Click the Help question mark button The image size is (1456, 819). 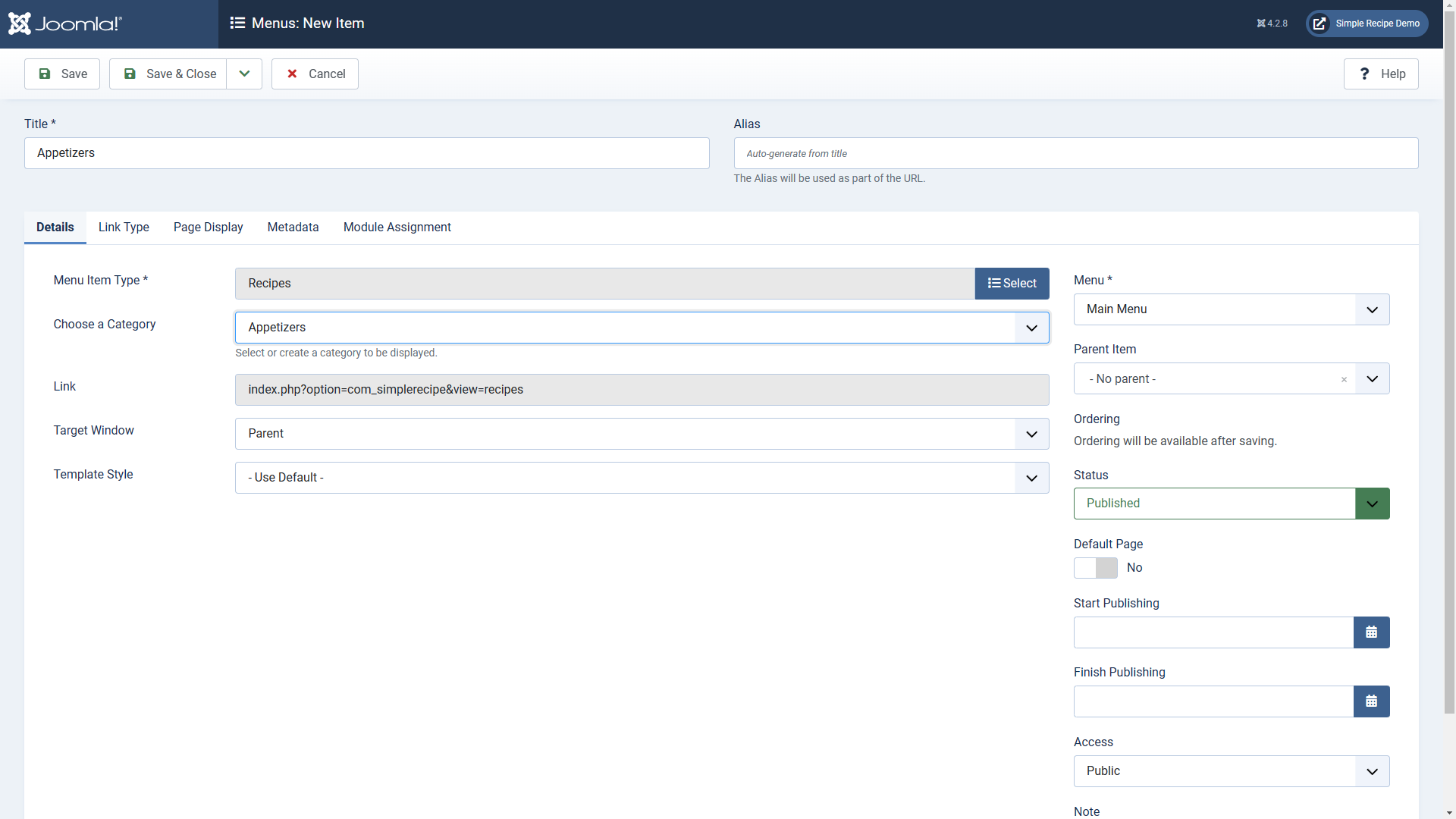[1381, 74]
